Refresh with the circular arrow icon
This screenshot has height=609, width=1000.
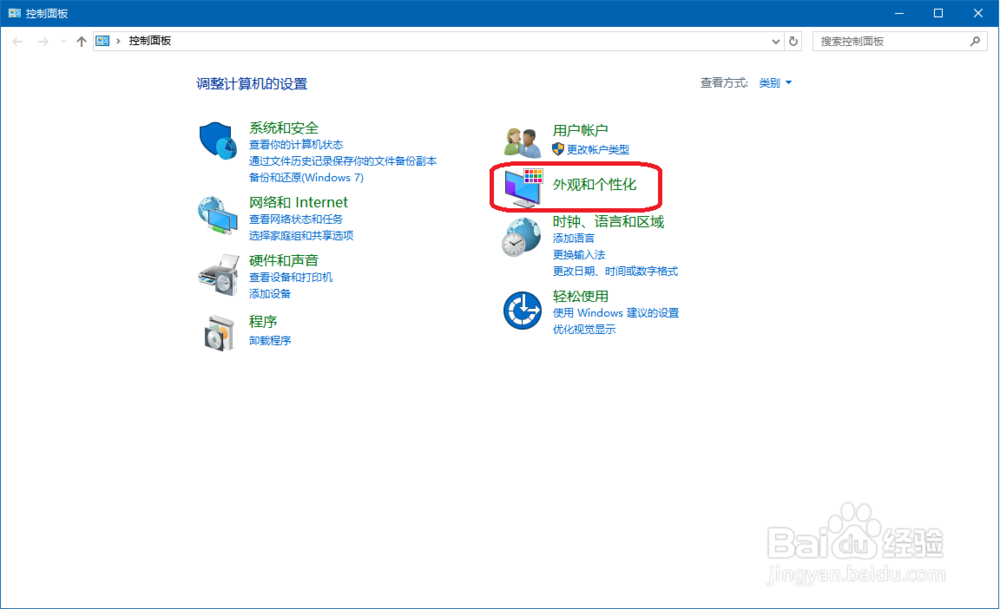click(x=794, y=41)
